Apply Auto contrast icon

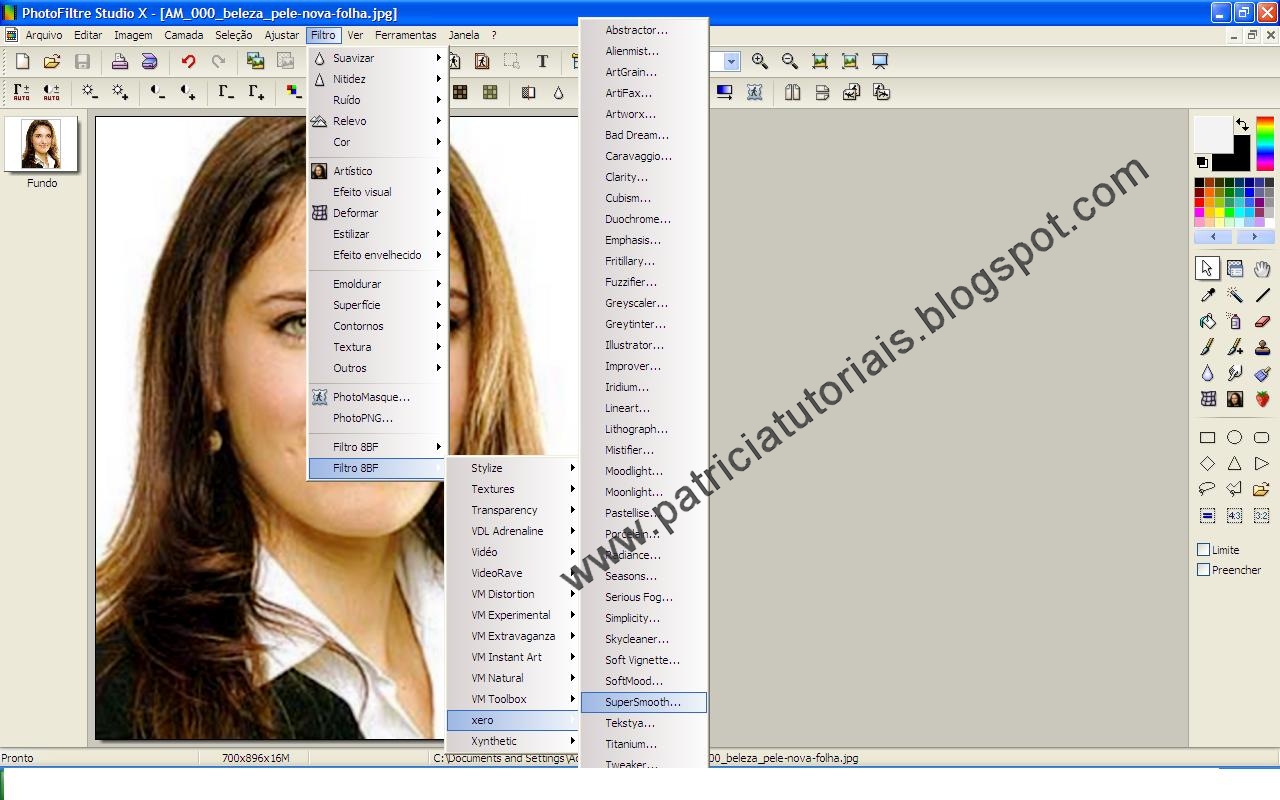(x=52, y=92)
